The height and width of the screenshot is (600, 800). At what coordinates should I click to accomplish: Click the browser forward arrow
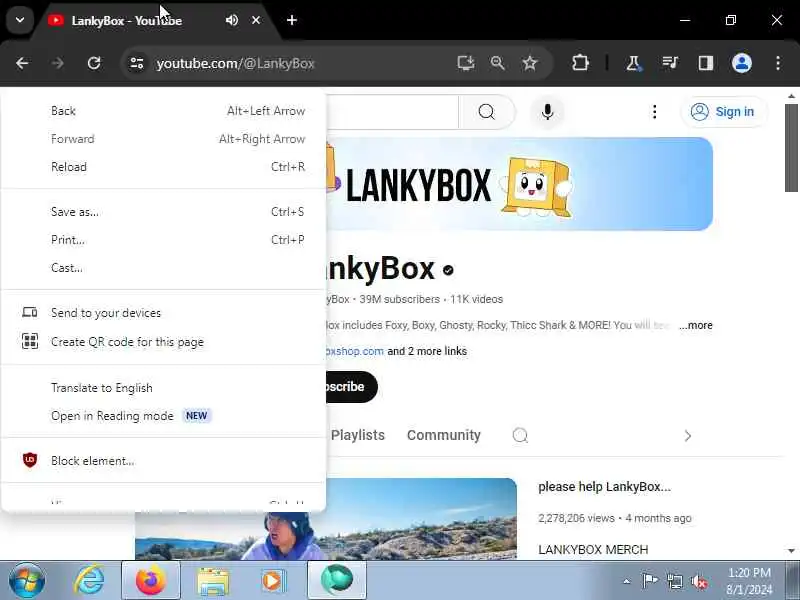(58, 63)
